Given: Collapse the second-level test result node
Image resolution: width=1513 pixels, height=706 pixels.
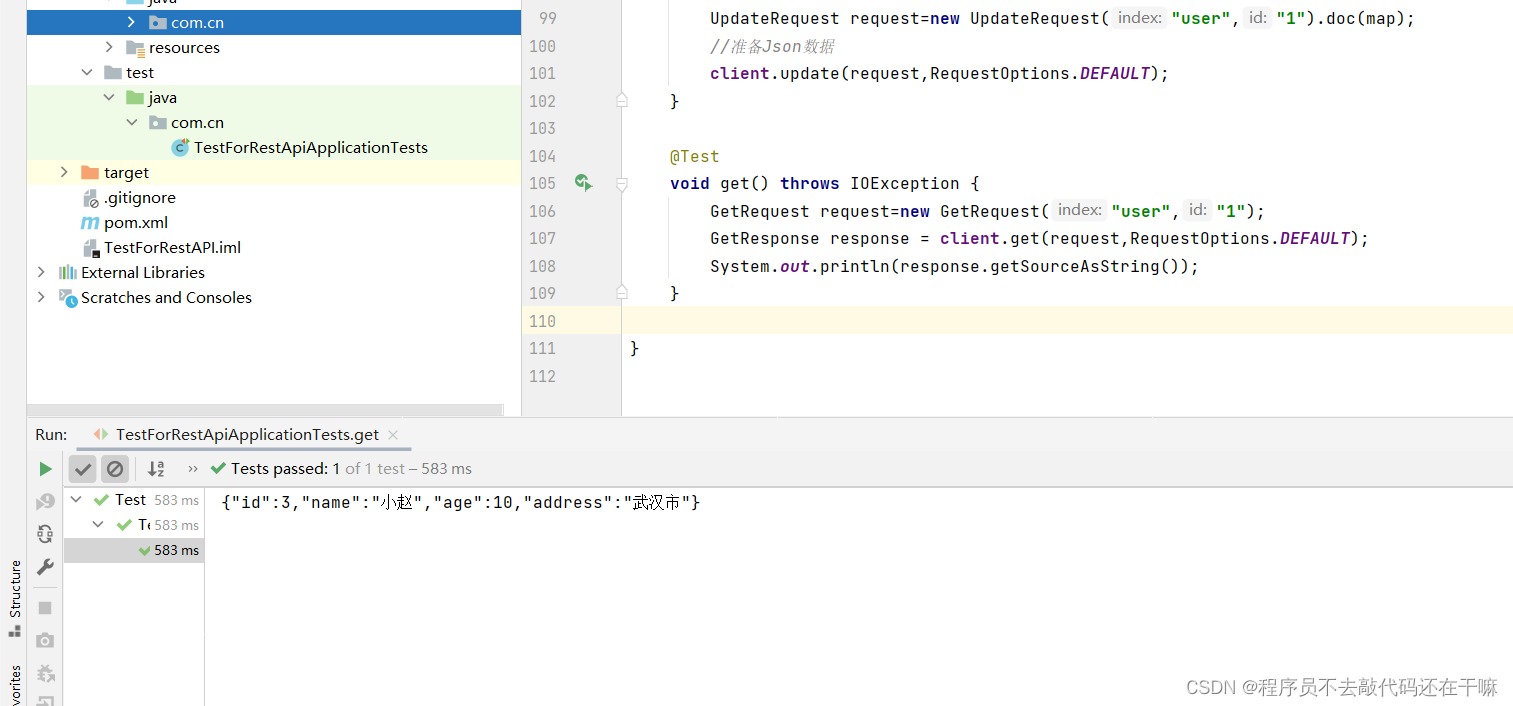Looking at the screenshot, I should point(98,524).
